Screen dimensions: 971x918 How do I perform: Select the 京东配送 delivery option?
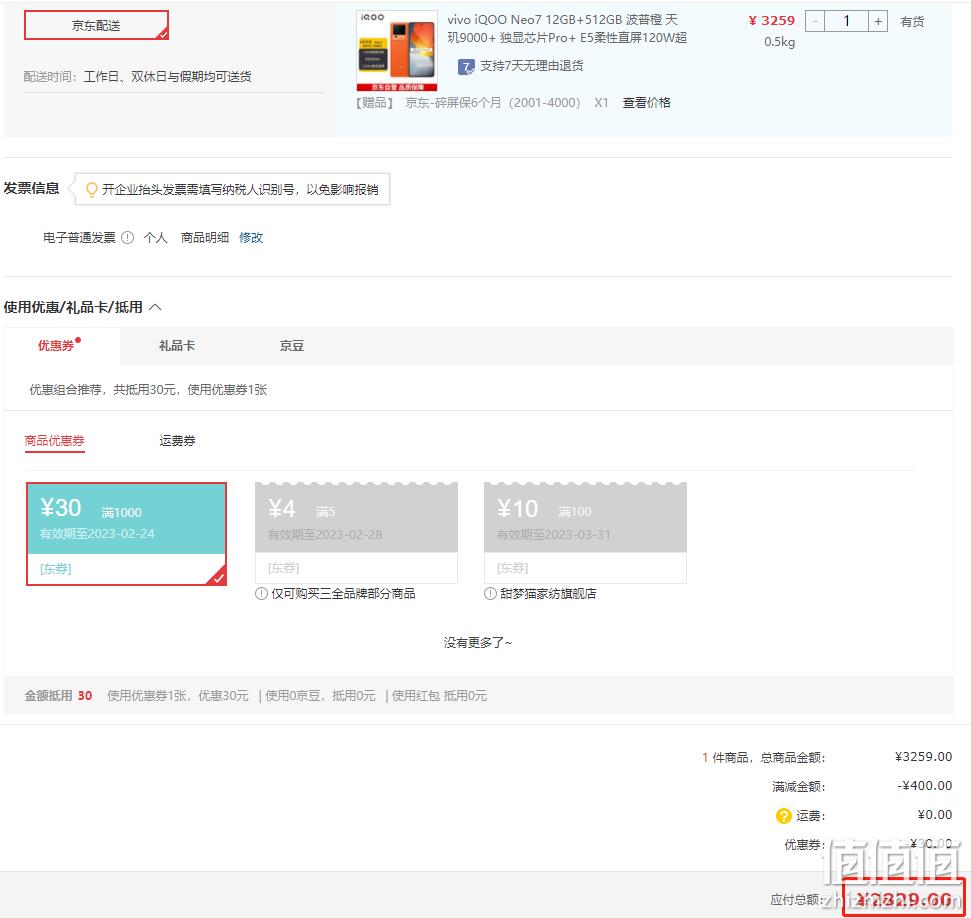click(96, 25)
